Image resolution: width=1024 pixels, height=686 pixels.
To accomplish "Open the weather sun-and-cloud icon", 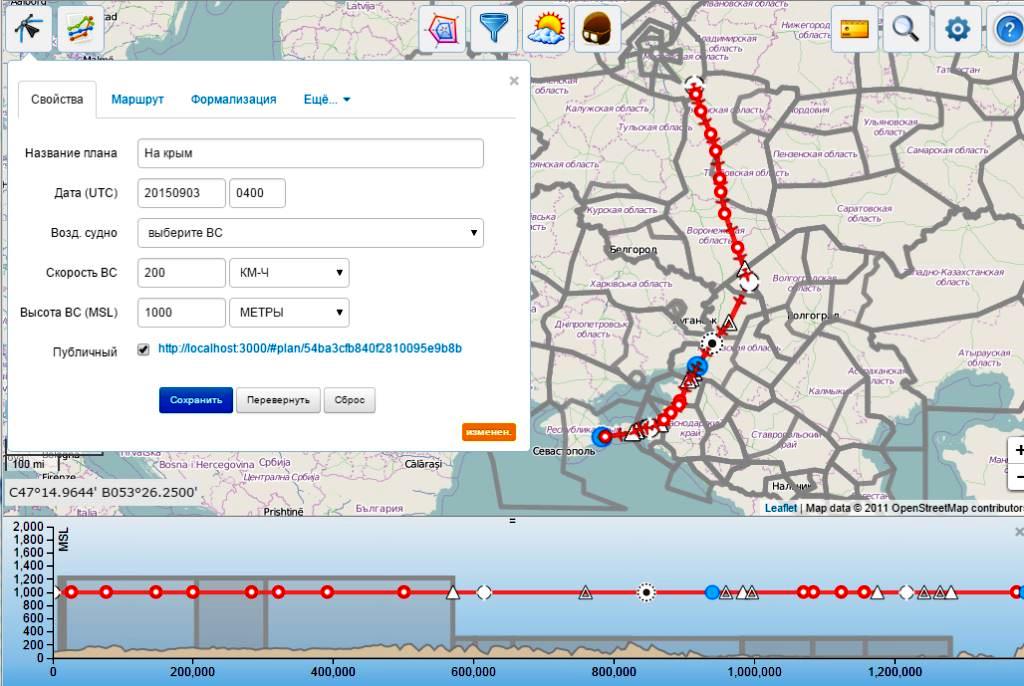I will point(548,29).
